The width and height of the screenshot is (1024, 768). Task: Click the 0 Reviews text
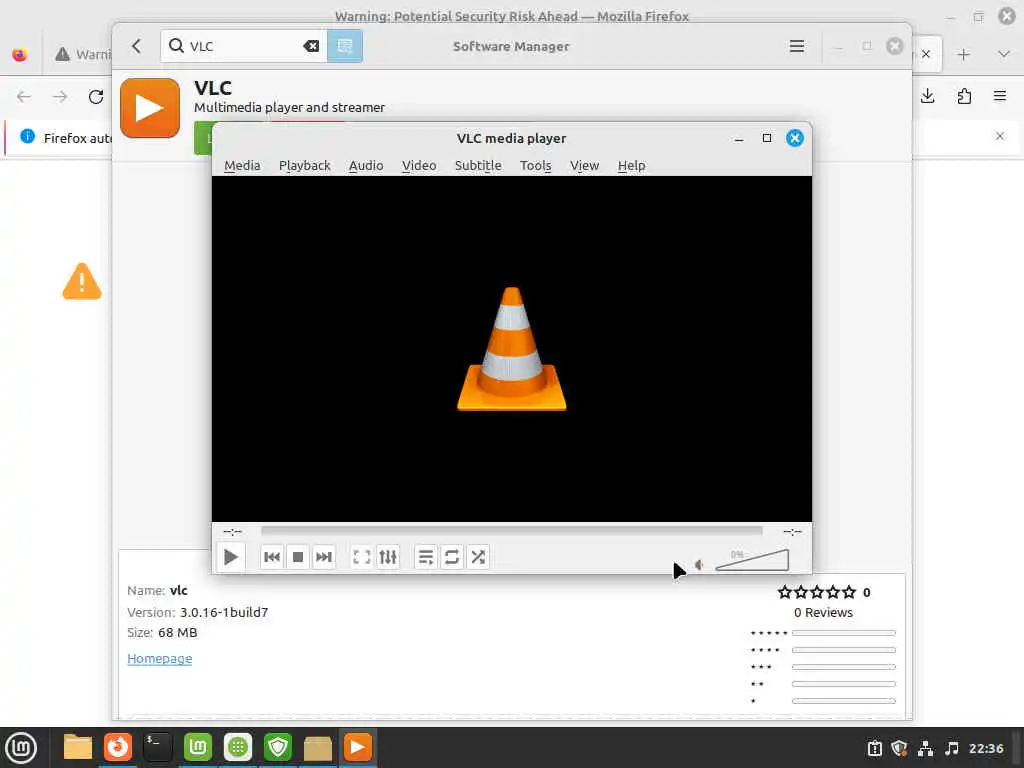(x=823, y=613)
